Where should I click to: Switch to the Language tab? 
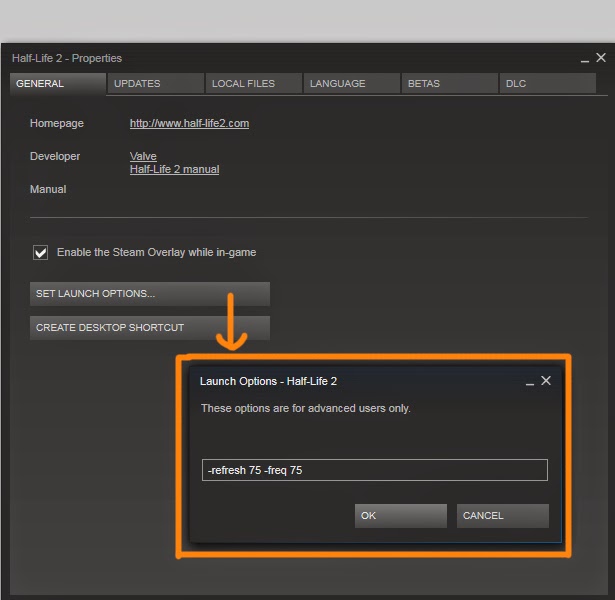[352, 84]
